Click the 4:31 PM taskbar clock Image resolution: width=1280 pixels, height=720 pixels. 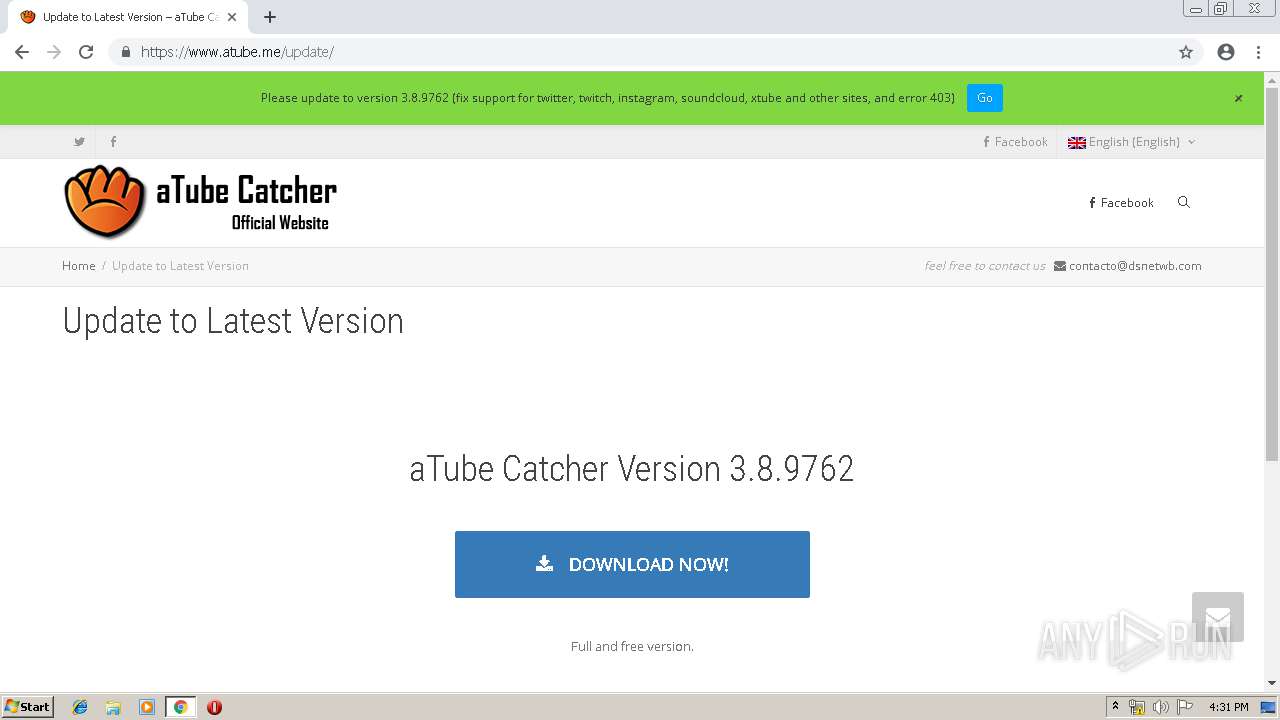click(1229, 707)
